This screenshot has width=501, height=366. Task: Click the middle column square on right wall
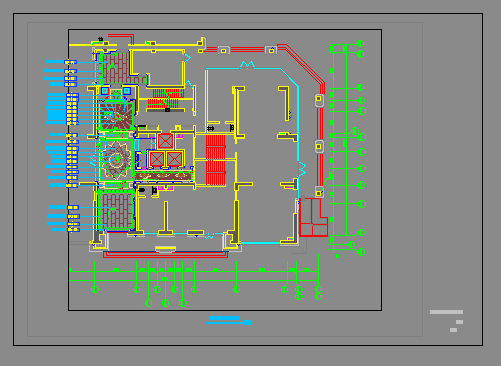319,147
